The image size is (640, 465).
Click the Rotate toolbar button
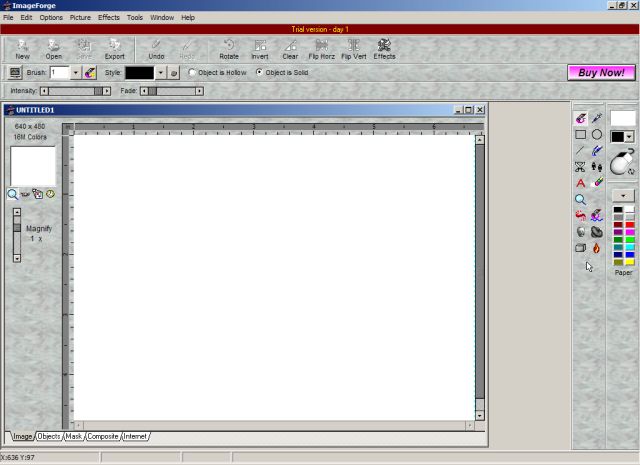(229, 49)
